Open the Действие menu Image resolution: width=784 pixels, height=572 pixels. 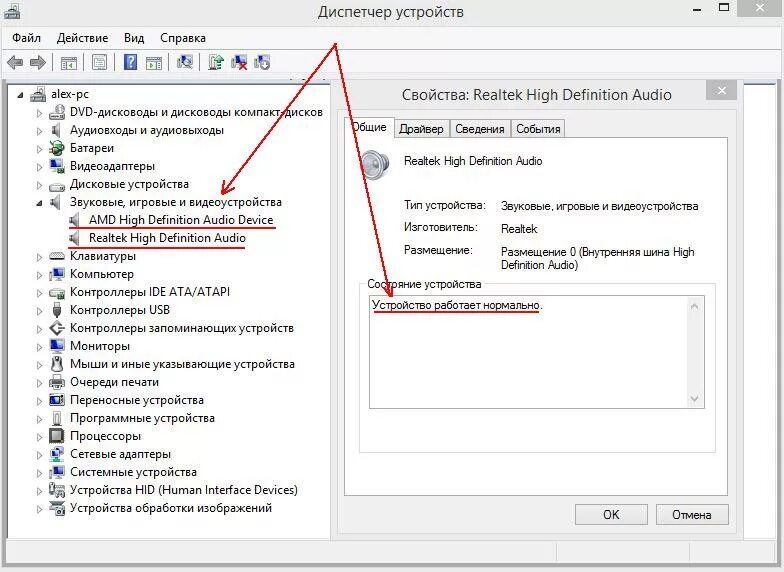[82, 38]
